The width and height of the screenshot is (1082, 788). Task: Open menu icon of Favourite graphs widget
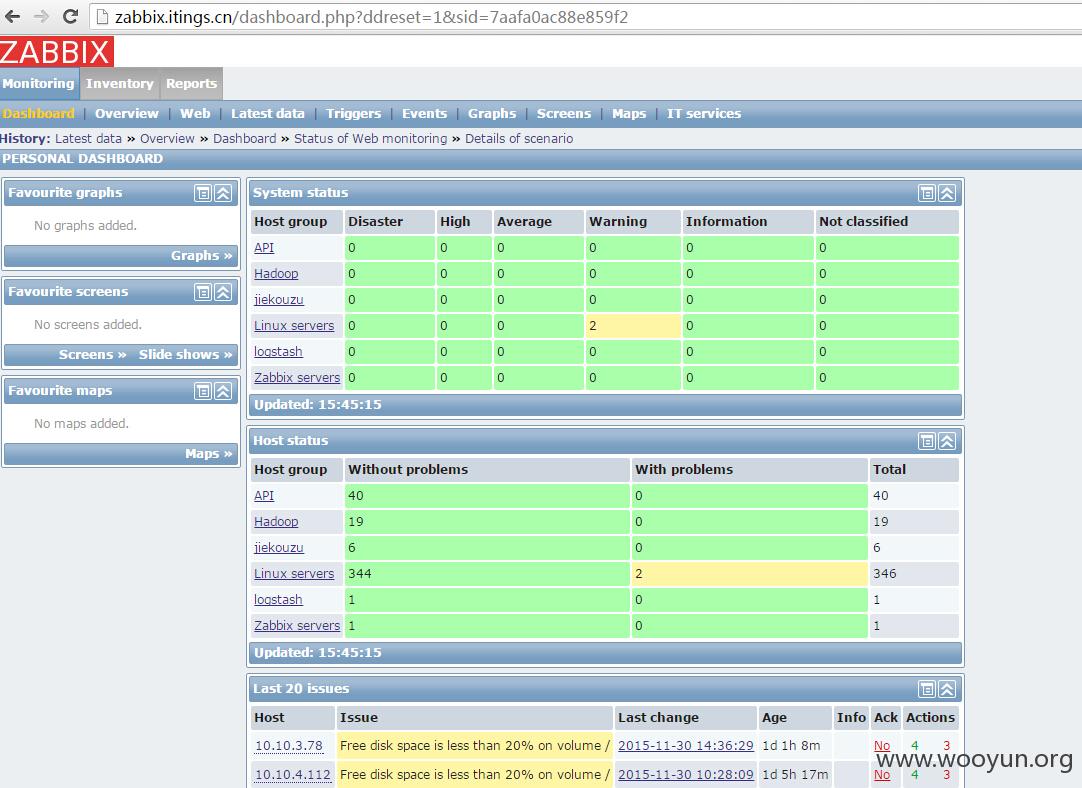coord(202,193)
